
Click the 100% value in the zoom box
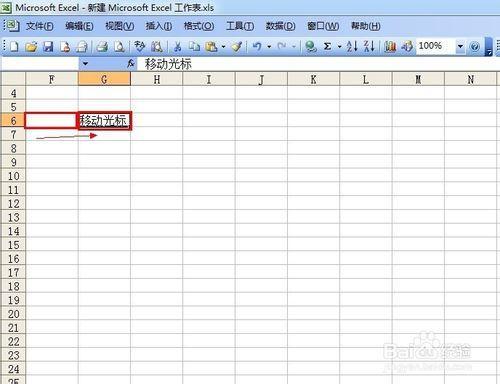coord(430,46)
